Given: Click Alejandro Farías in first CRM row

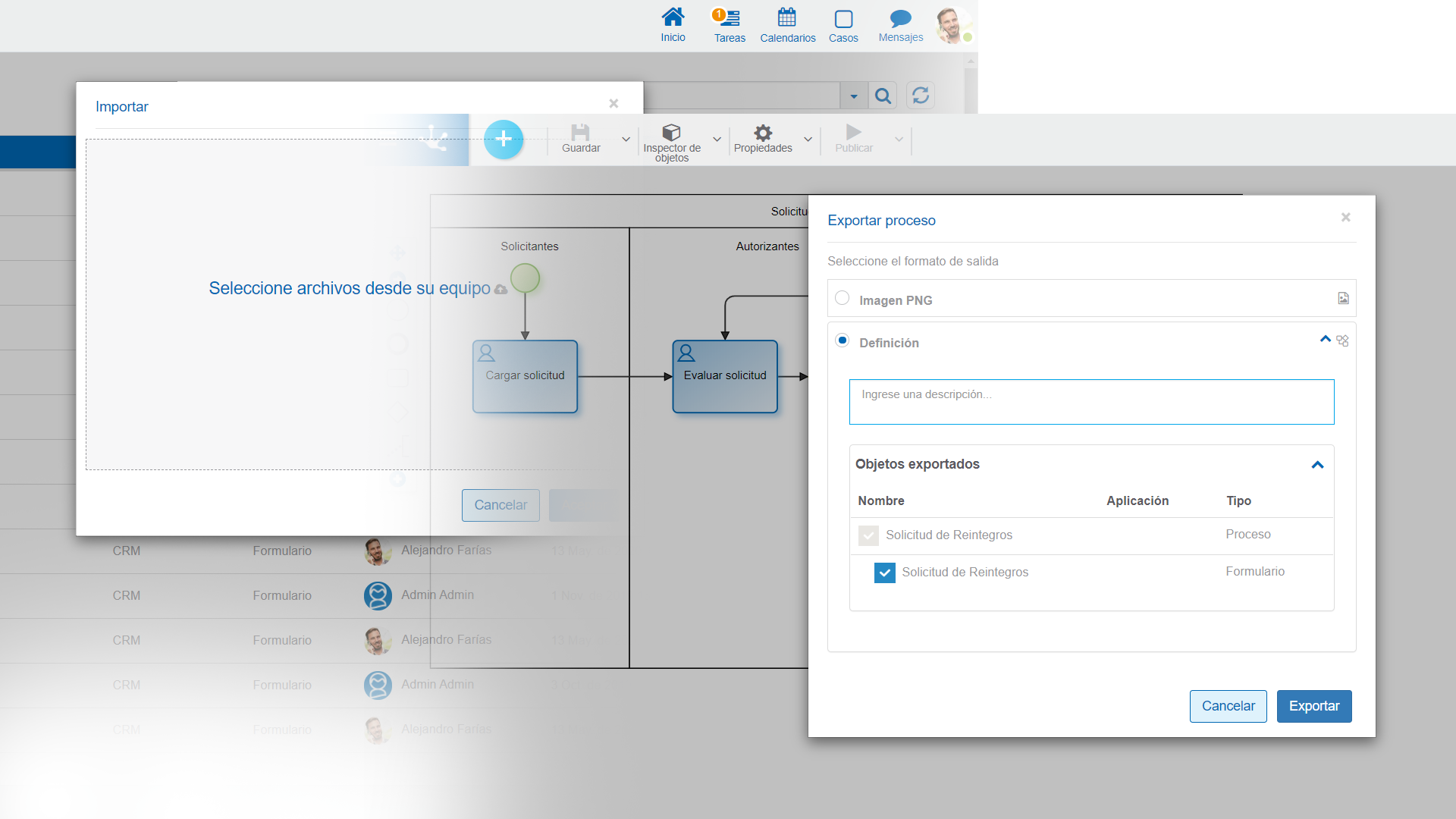Looking at the screenshot, I should [446, 551].
